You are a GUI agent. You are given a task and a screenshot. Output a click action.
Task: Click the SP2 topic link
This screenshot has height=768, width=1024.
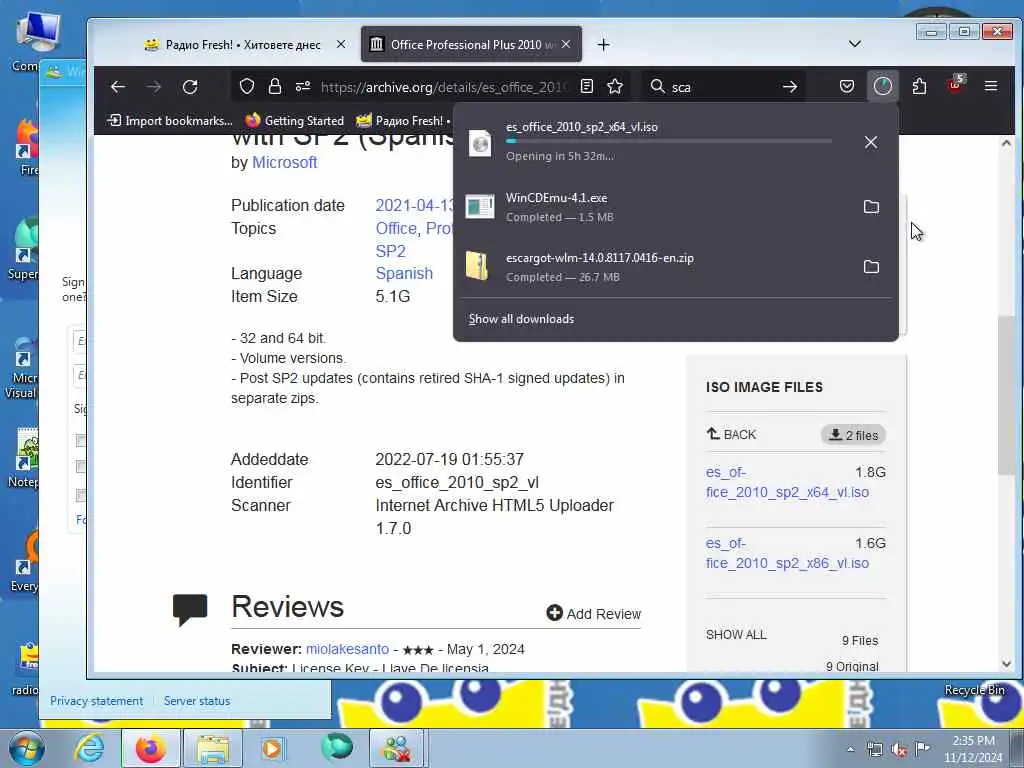point(390,251)
